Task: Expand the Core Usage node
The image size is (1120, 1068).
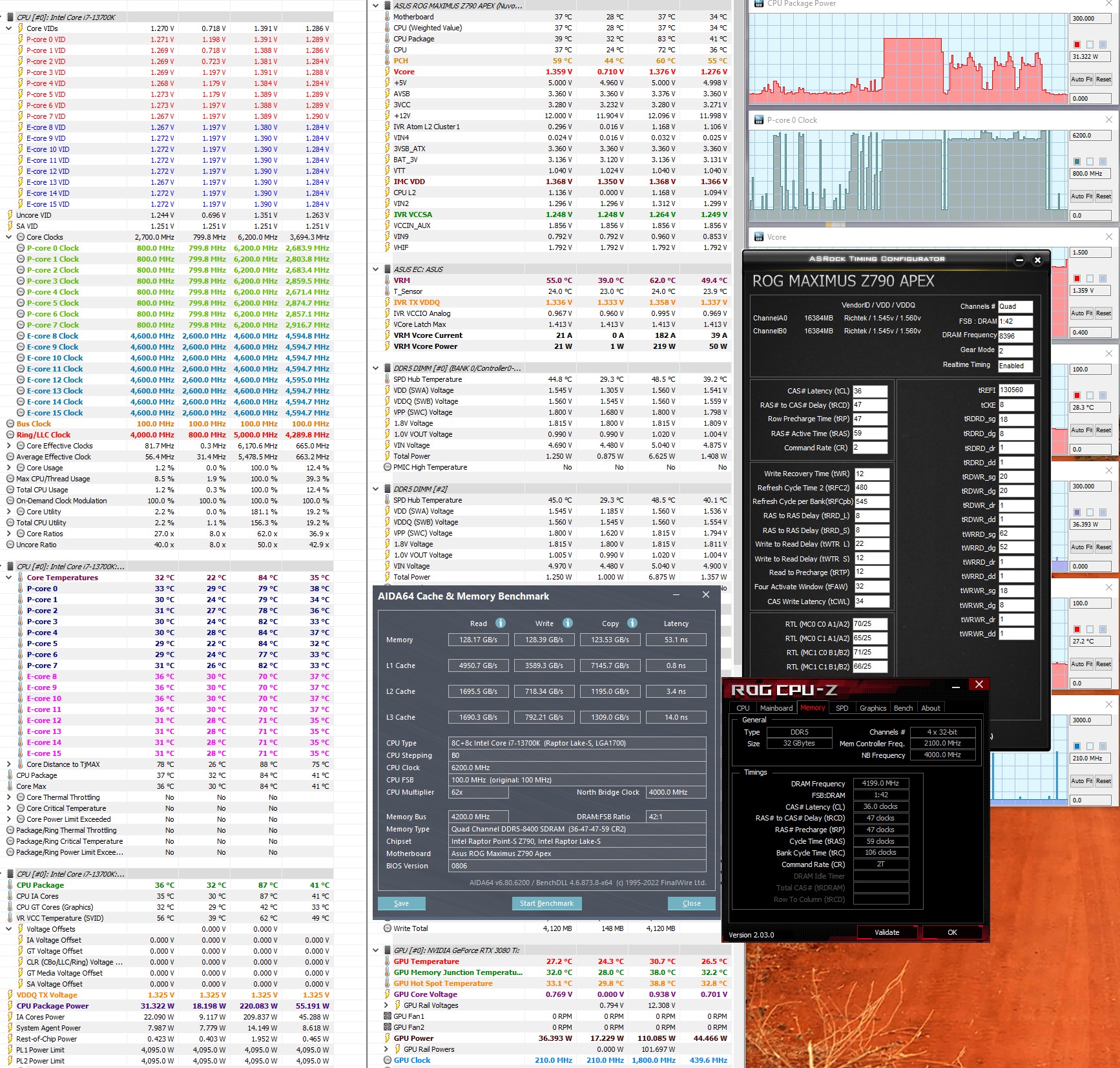Action: tap(9, 468)
